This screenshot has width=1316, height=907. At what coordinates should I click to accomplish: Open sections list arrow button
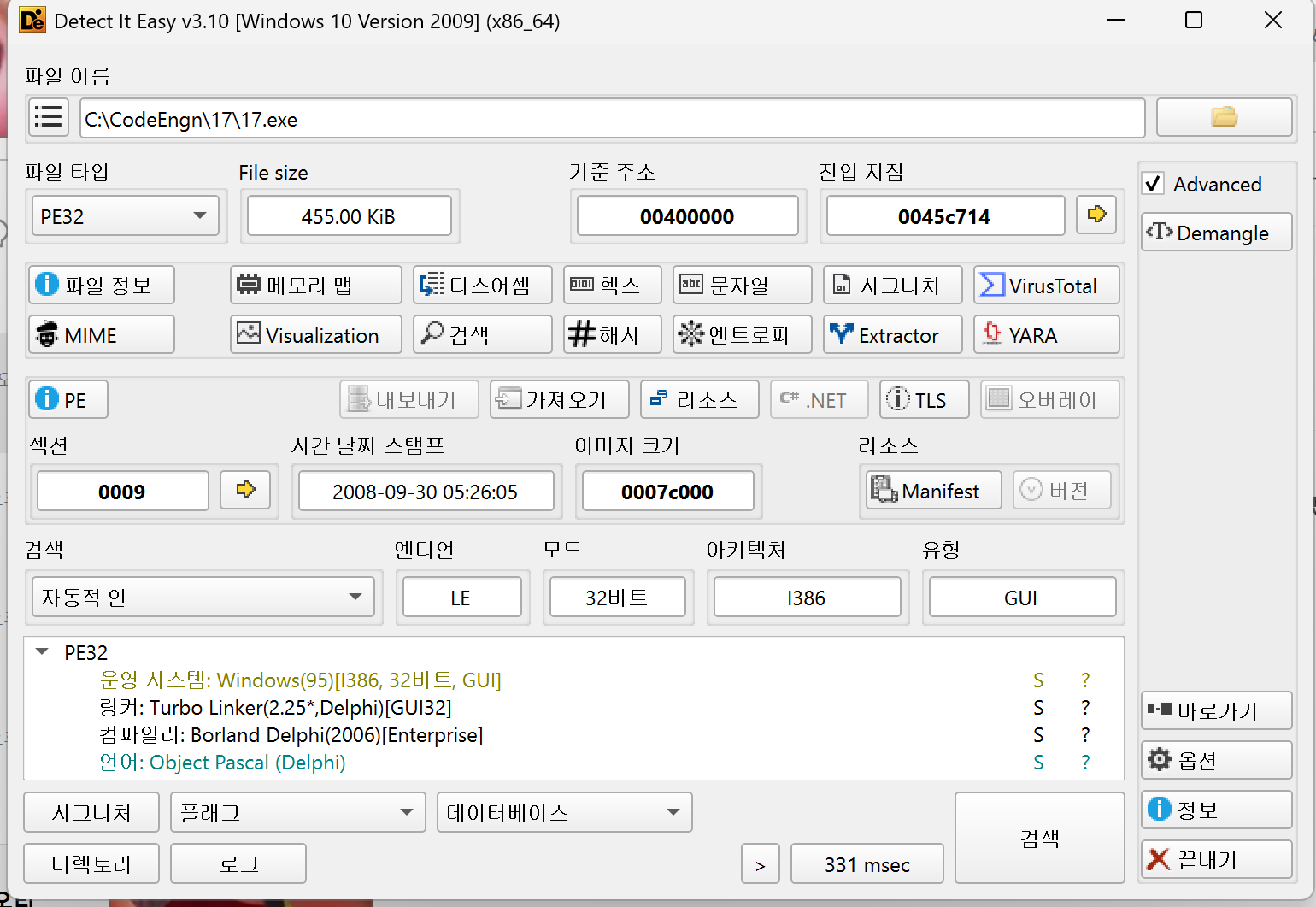coord(245,490)
